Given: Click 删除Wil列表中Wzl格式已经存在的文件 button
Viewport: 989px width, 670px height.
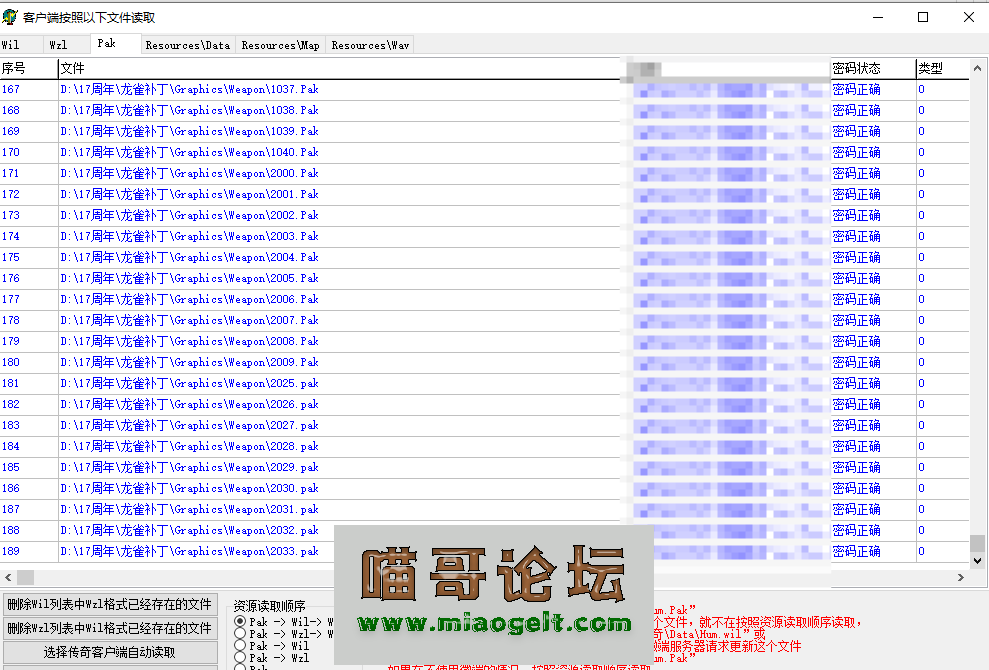Looking at the screenshot, I should click(110, 604).
